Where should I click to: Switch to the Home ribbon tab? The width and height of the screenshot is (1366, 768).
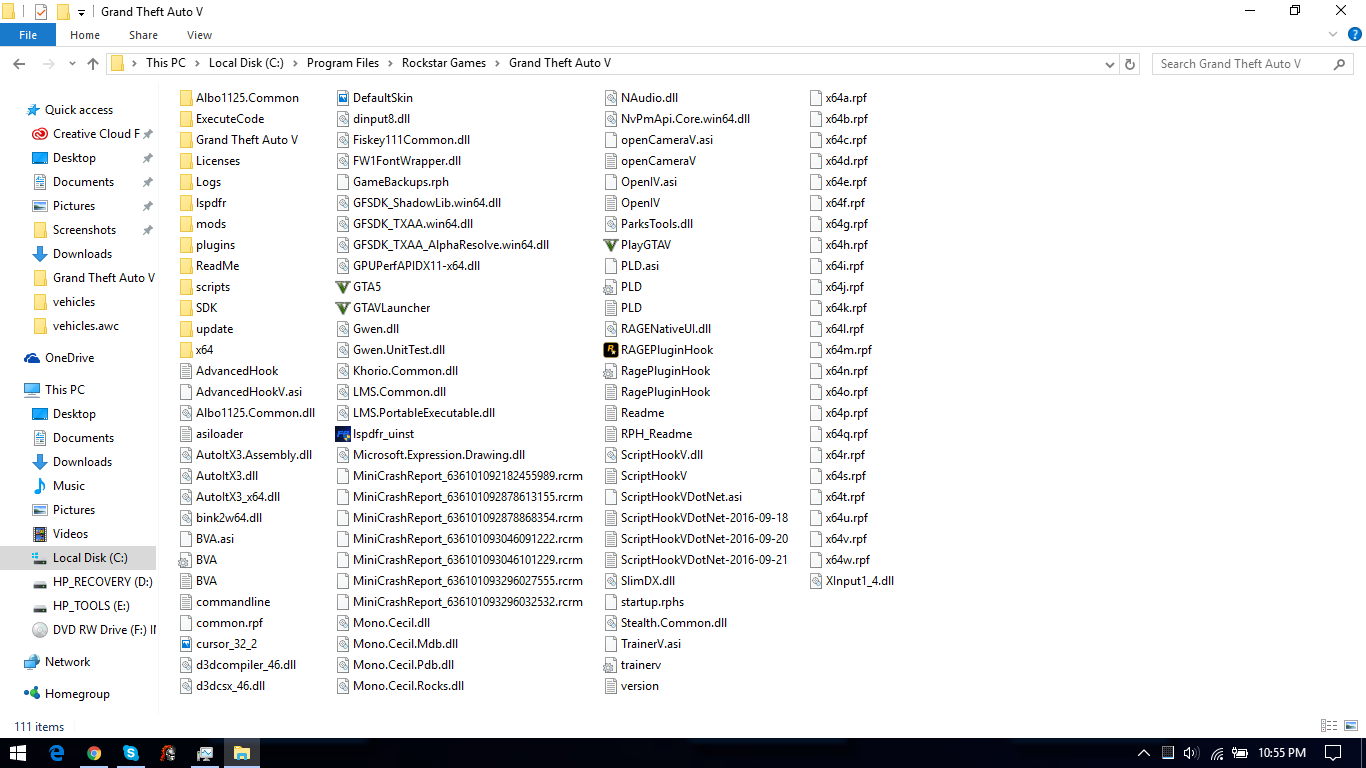pos(85,35)
